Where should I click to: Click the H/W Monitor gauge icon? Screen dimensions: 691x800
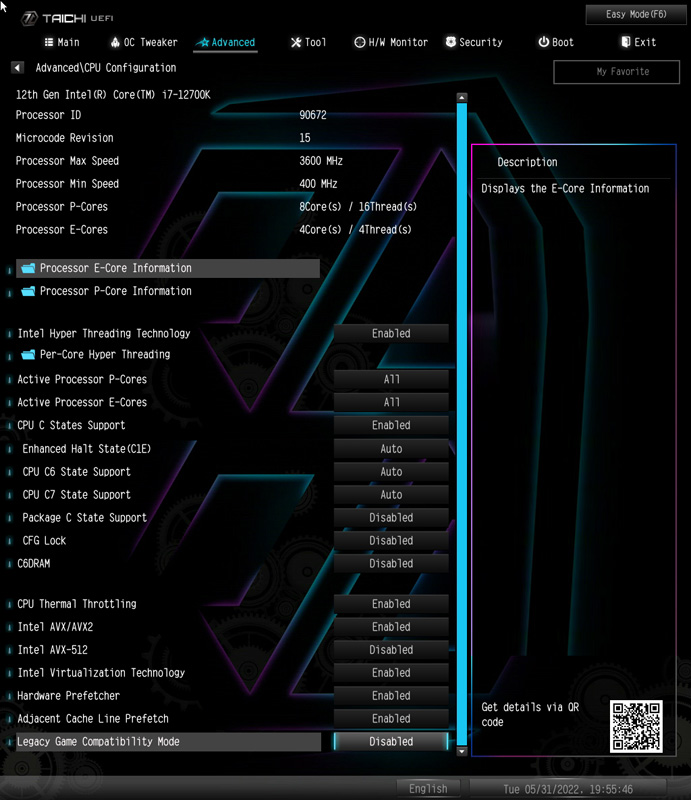pyautogui.click(x=360, y=42)
